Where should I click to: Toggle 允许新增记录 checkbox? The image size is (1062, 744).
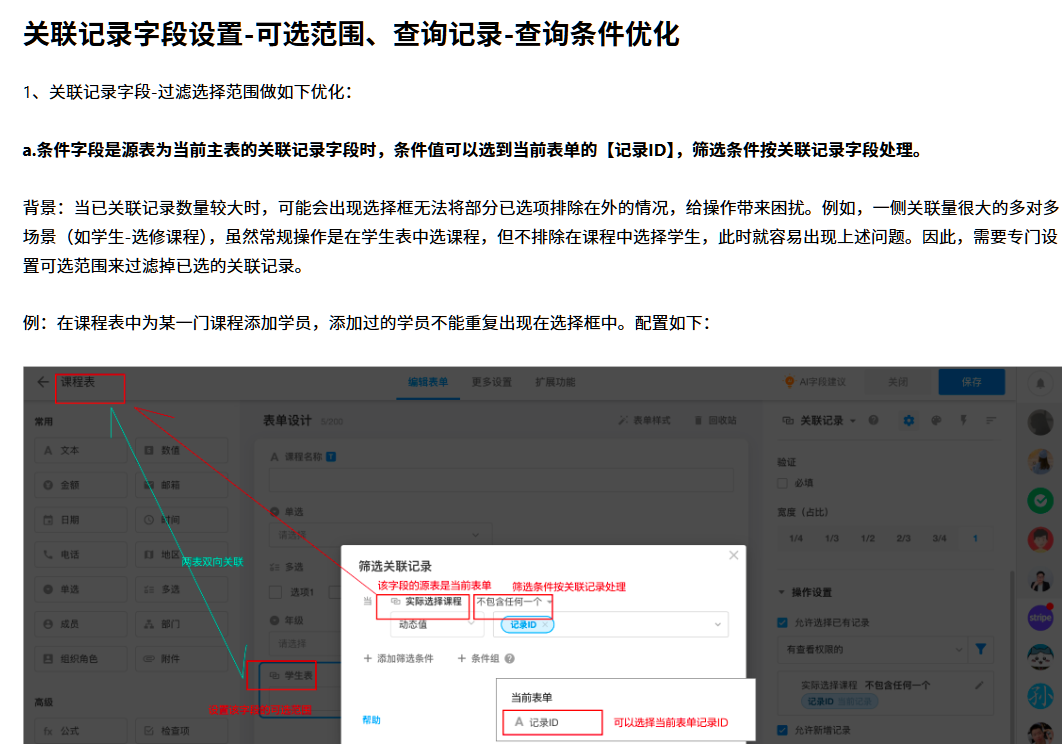(782, 730)
